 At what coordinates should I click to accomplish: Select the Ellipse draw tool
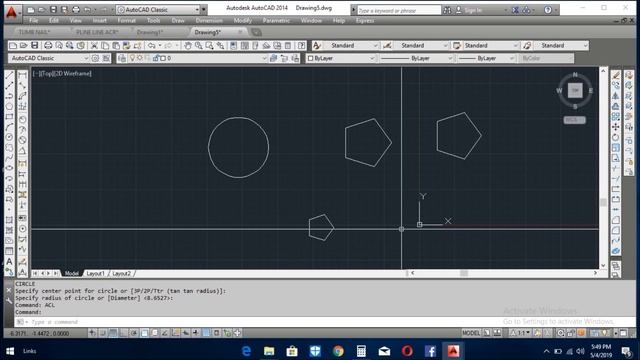[x=9, y=168]
